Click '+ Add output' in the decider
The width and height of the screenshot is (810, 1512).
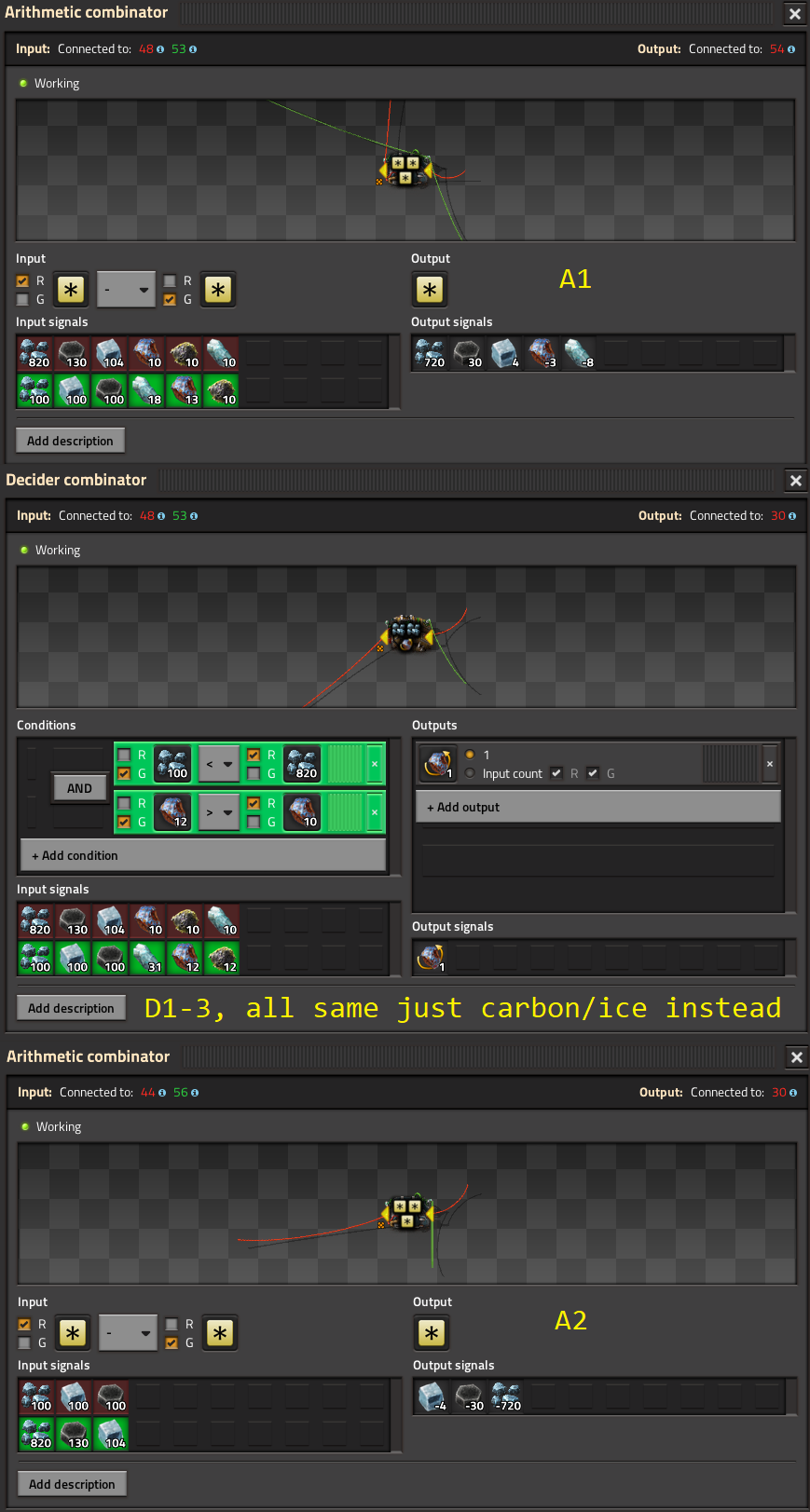(597, 807)
